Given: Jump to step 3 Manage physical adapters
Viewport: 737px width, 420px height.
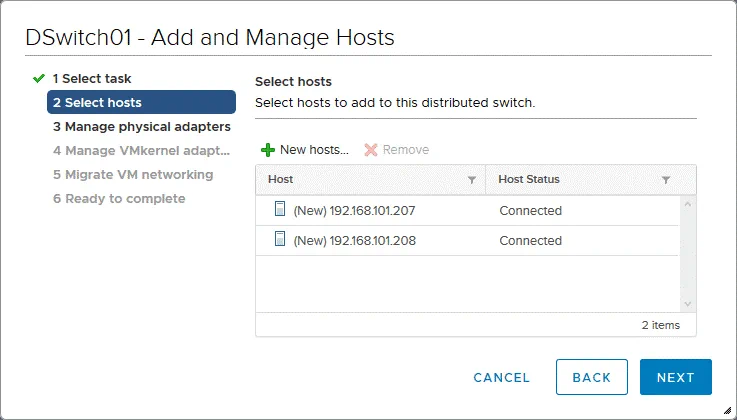Looking at the screenshot, I should click(141, 127).
